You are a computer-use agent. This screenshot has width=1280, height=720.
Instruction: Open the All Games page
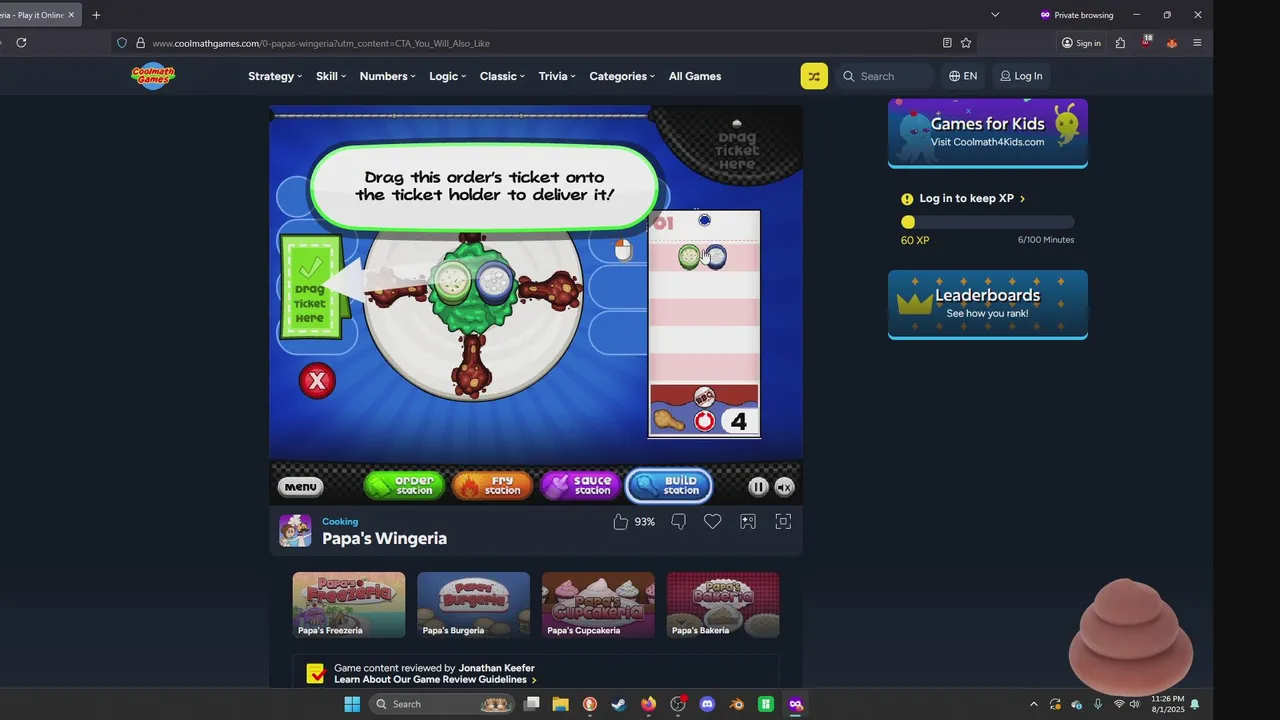695,76
